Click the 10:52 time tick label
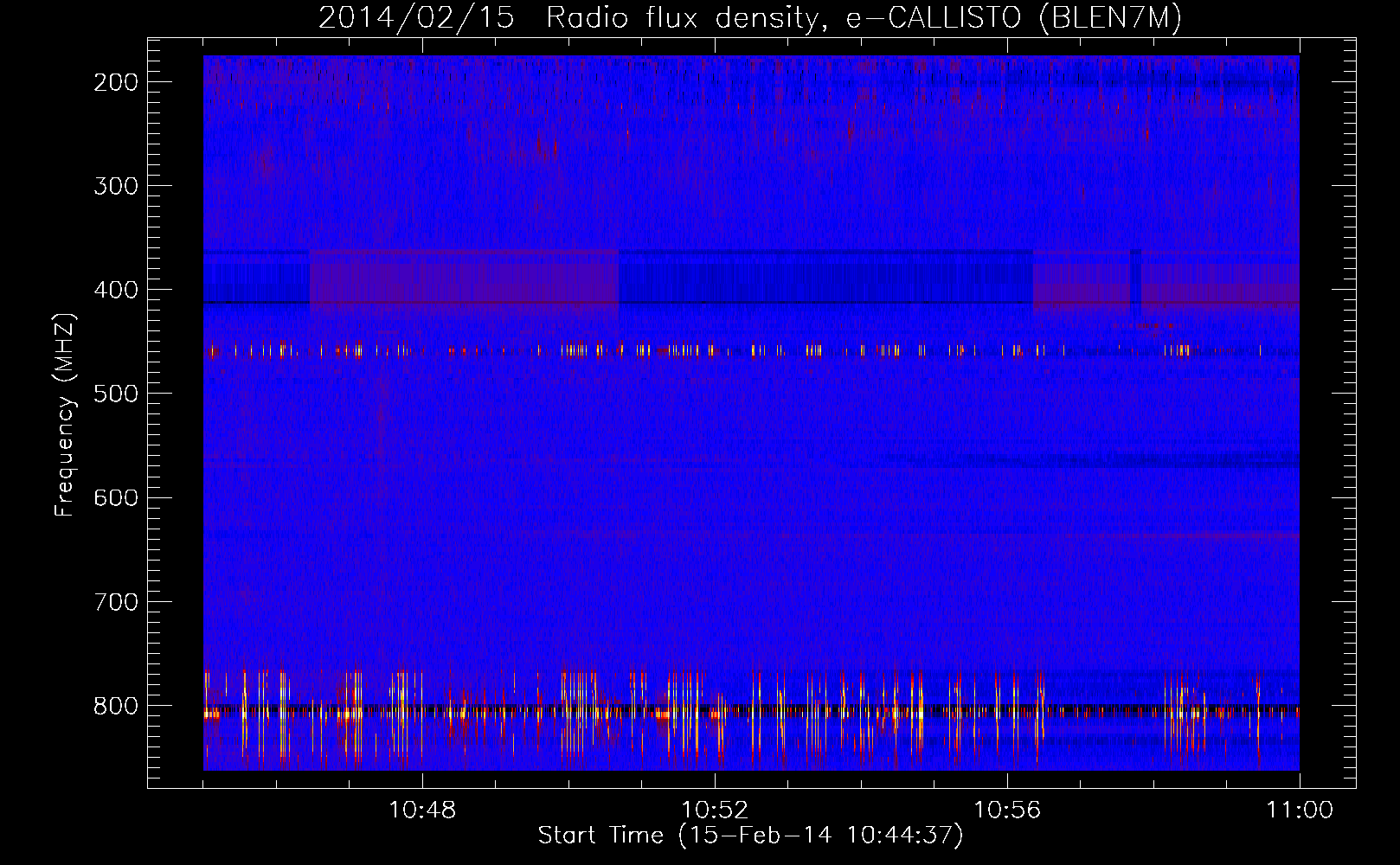The height and width of the screenshot is (865, 1400). [x=715, y=811]
